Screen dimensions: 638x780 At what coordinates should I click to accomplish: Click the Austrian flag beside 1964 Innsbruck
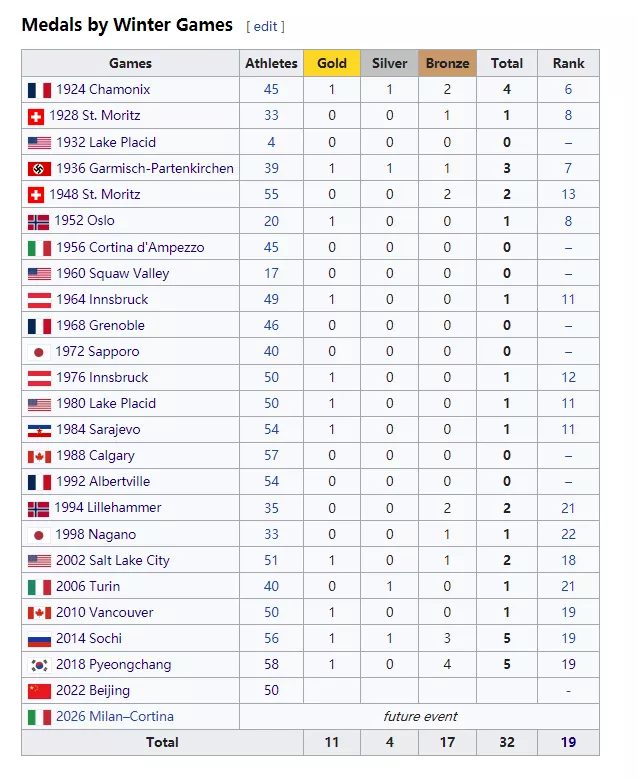coord(39,299)
